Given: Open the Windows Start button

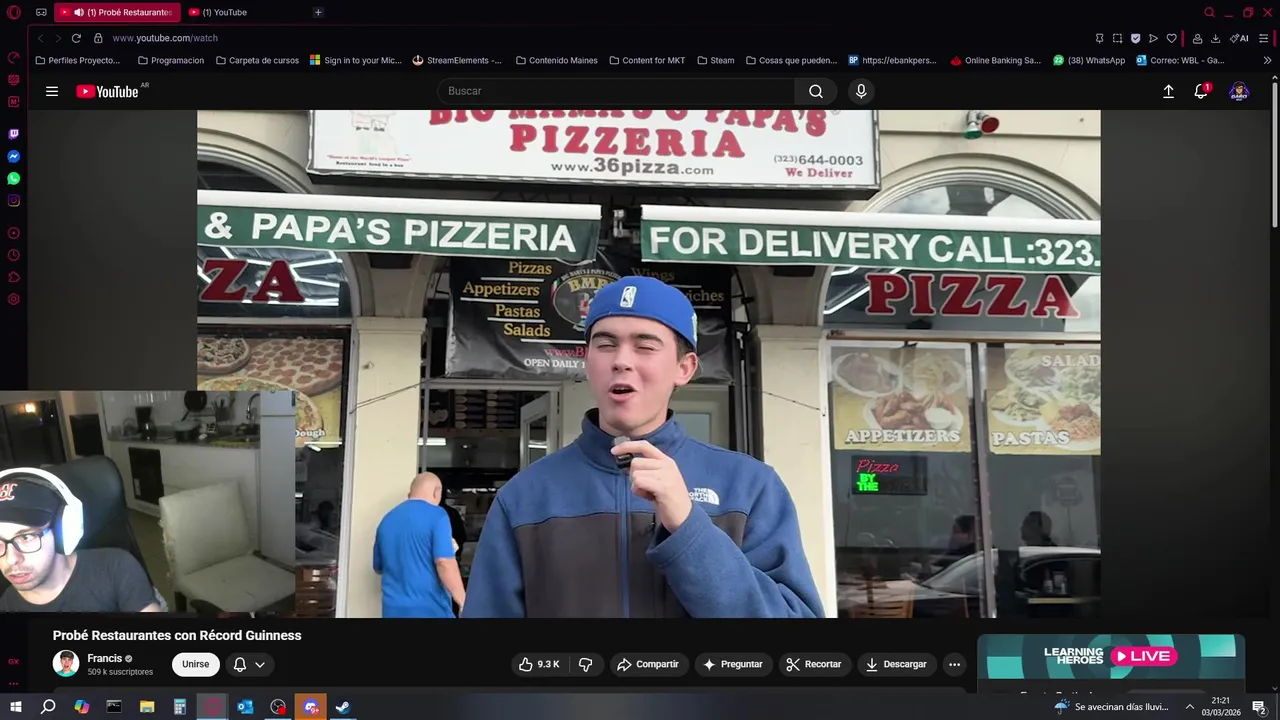Looking at the screenshot, I should (x=15, y=707).
